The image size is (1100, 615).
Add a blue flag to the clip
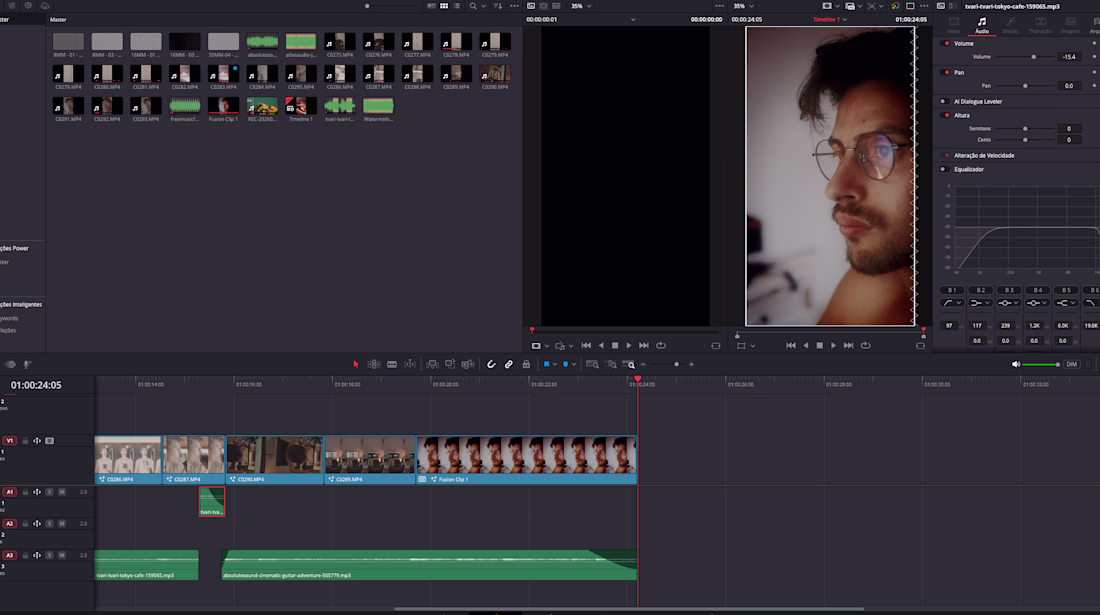tap(546, 365)
